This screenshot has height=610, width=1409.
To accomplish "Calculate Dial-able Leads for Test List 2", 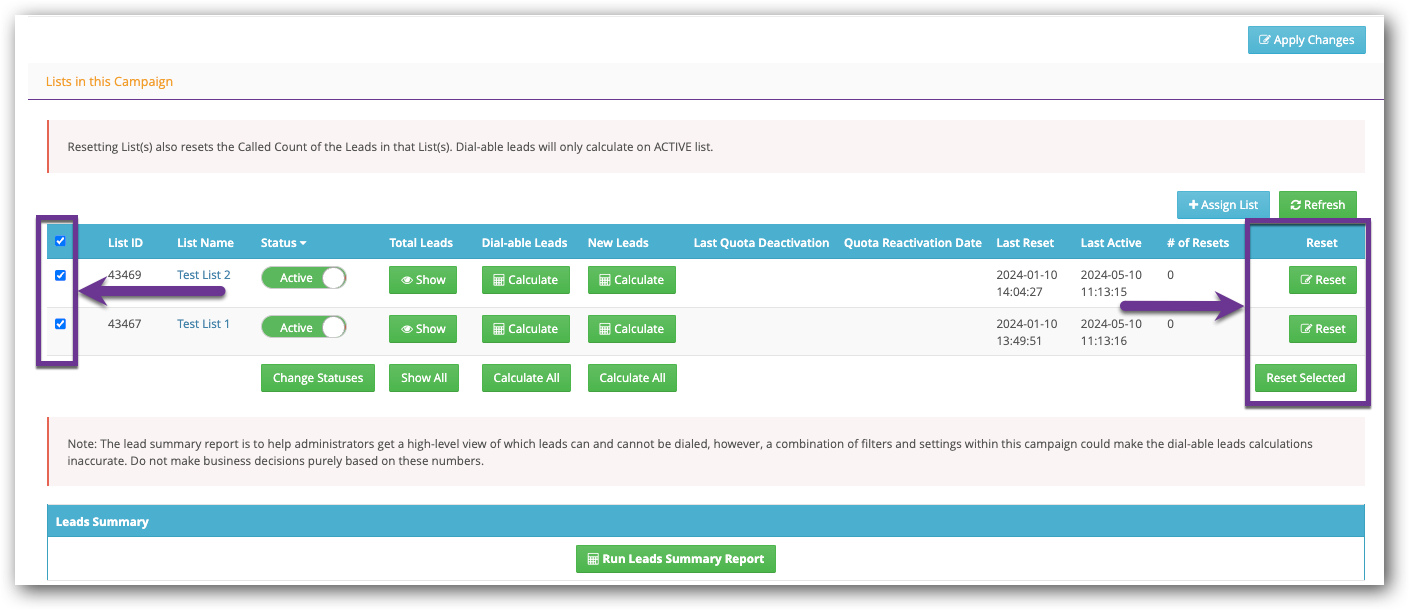I will pyautogui.click(x=525, y=280).
